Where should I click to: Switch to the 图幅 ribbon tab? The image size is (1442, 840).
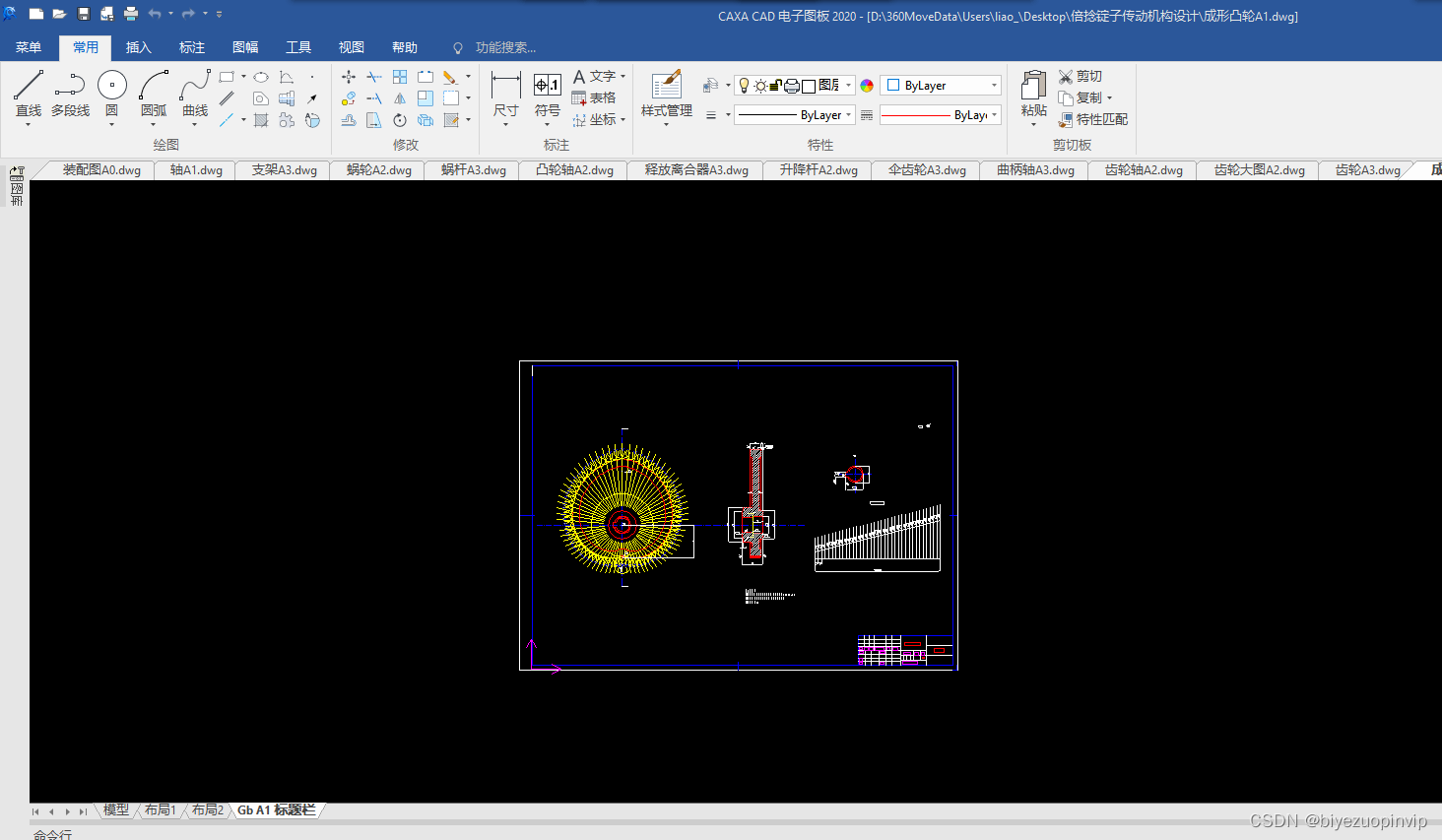pos(245,47)
